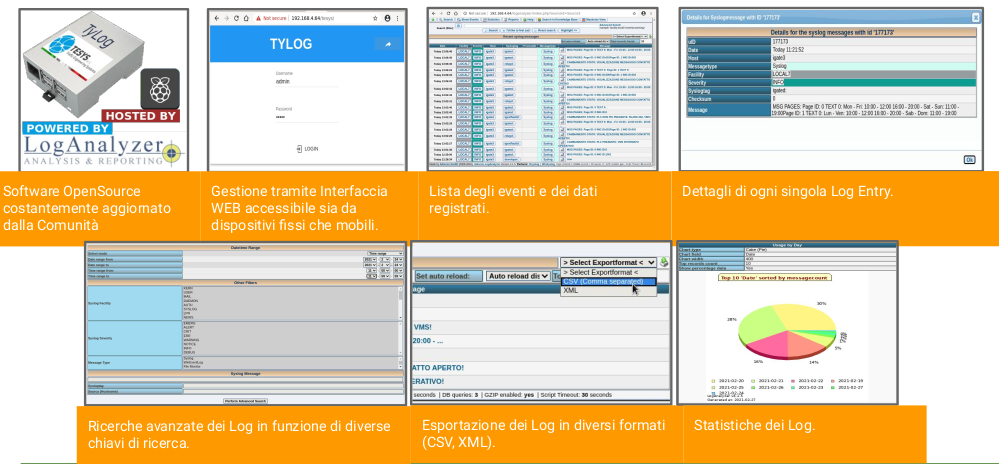Click the Syslog Facility list box
This screenshot has width=999, height=464.
291,303
